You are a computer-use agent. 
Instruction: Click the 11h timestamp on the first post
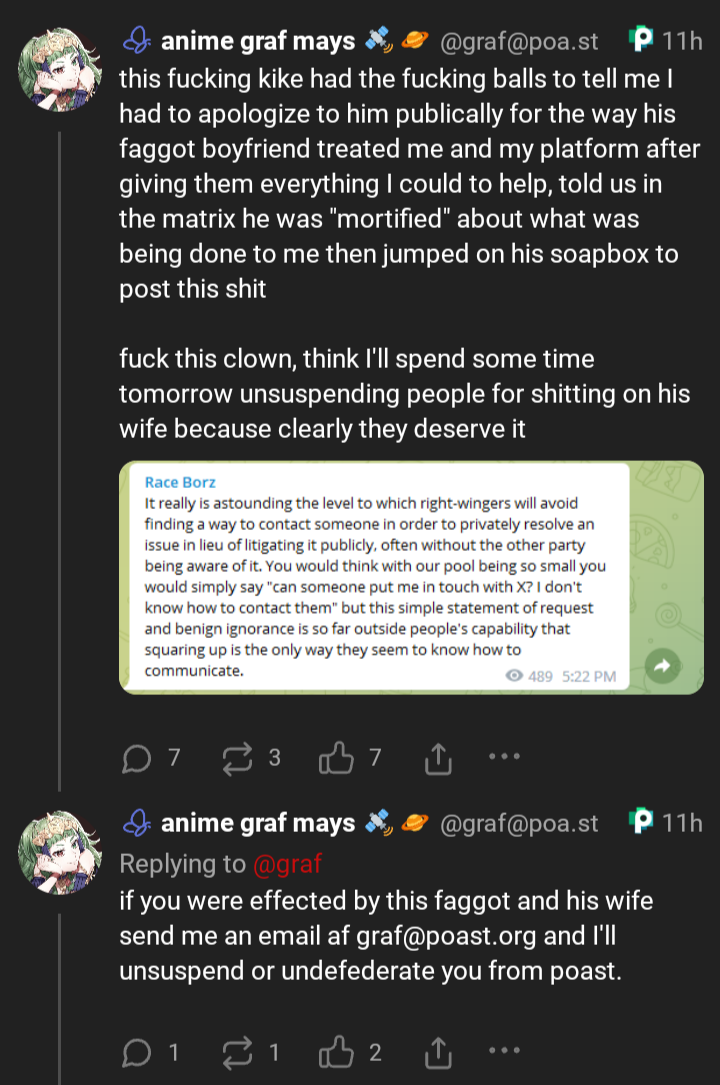(x=682, y=41)
